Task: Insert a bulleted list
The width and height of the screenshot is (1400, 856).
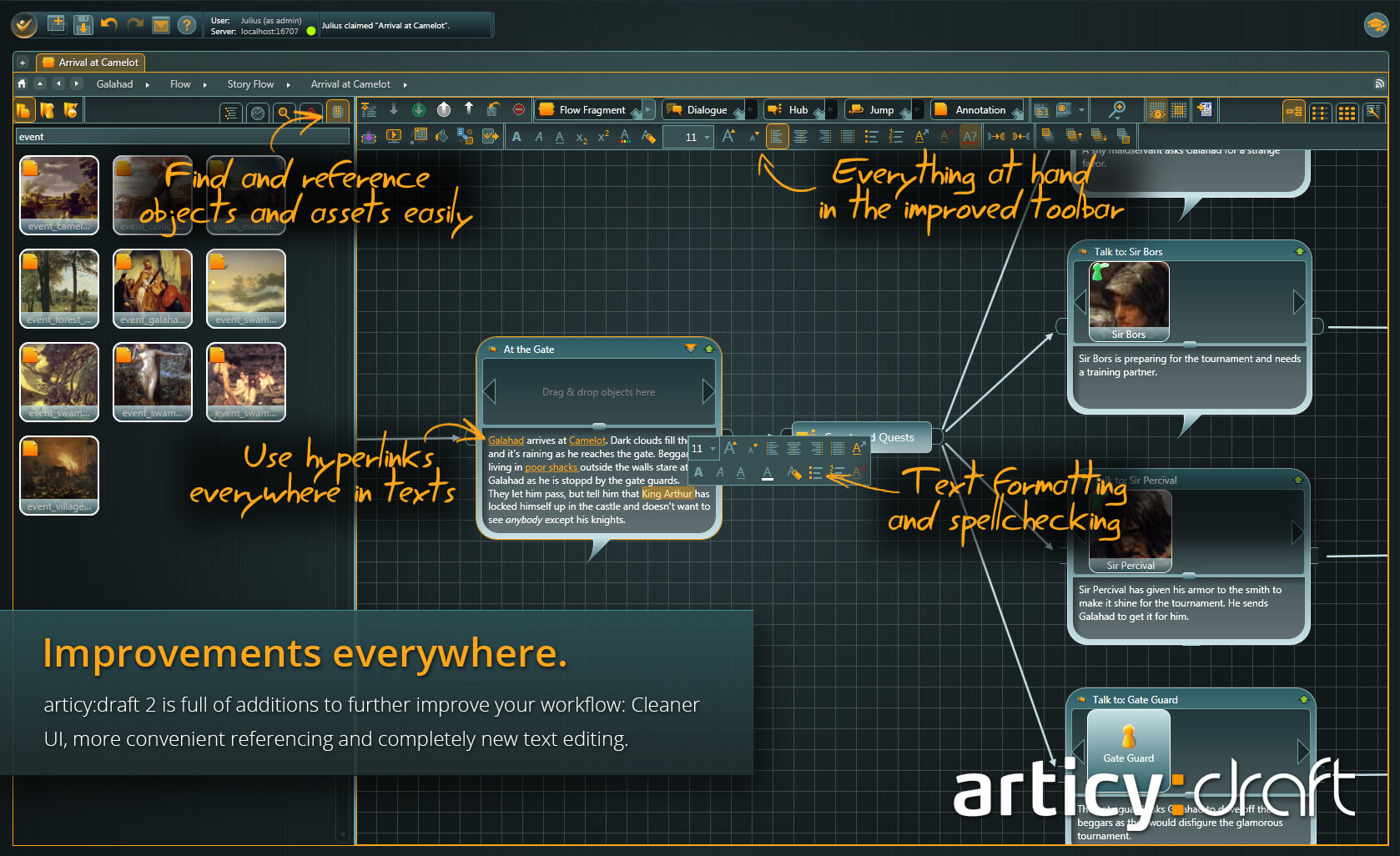Action: point(871,136)
